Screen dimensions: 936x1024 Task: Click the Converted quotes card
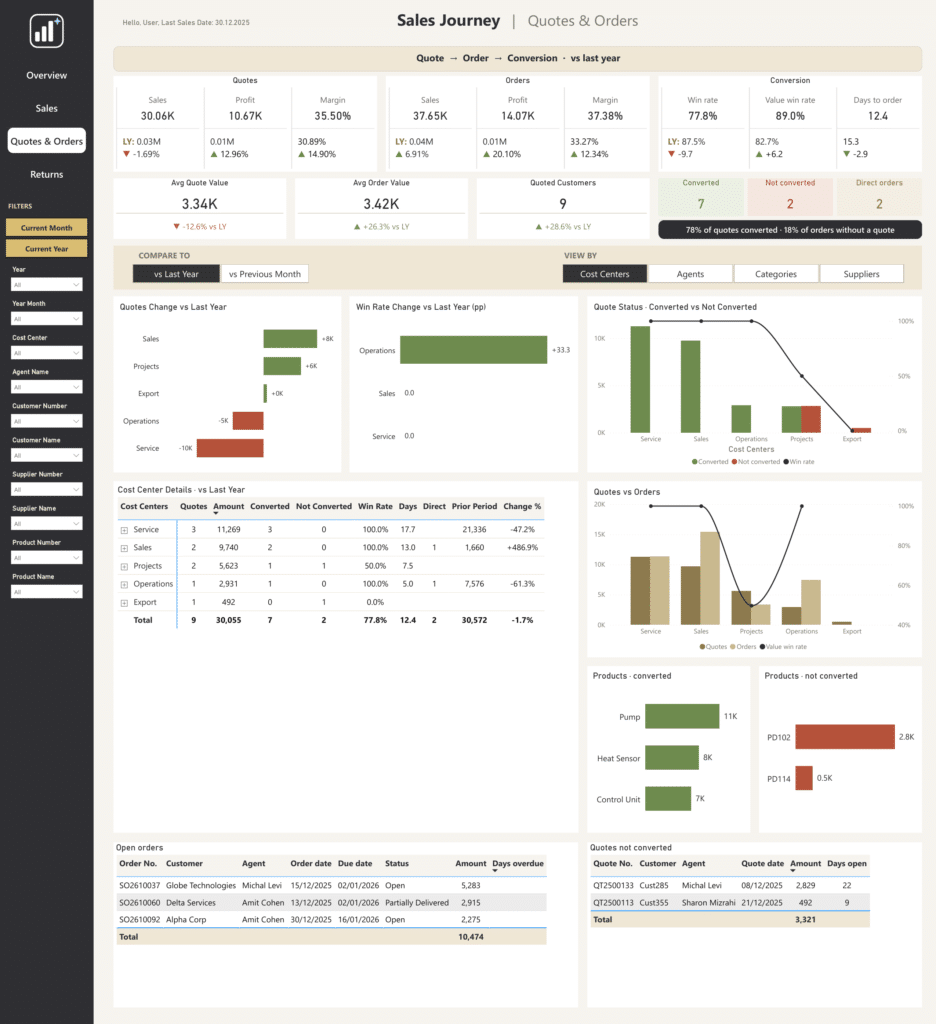(x=701, y=197)
